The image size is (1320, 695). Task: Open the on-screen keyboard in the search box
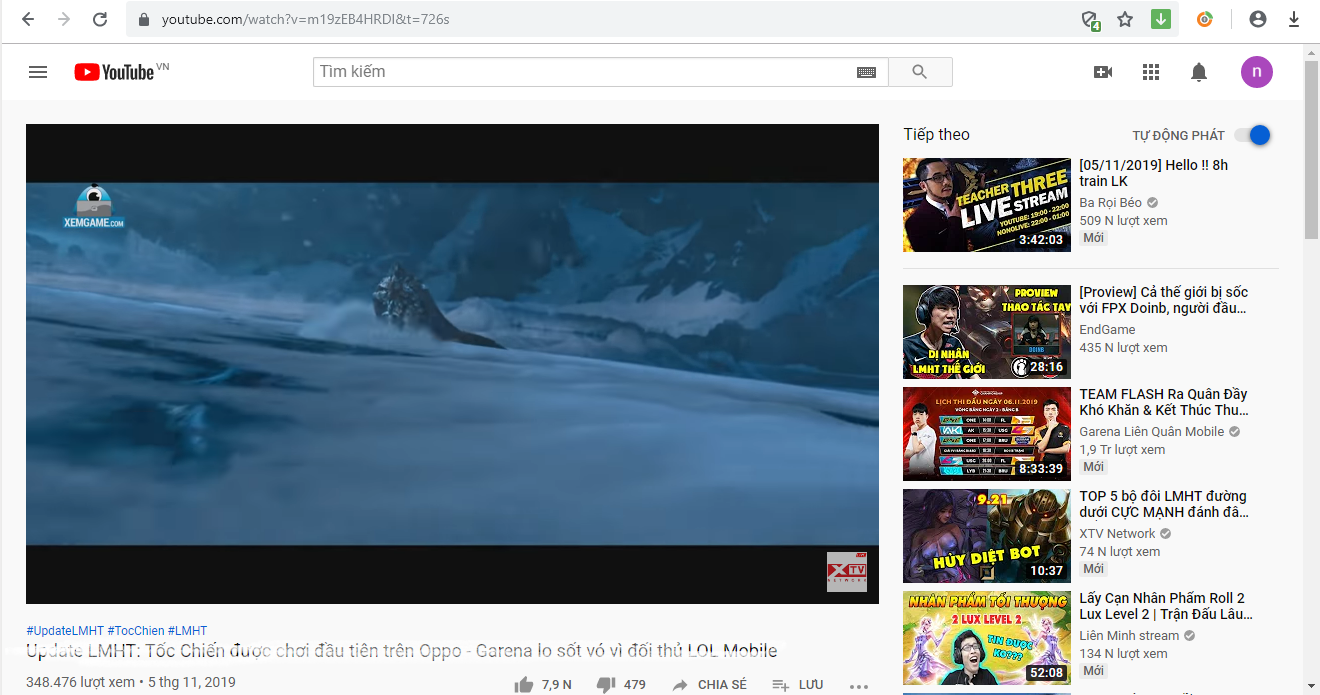[x=866, y=72]
